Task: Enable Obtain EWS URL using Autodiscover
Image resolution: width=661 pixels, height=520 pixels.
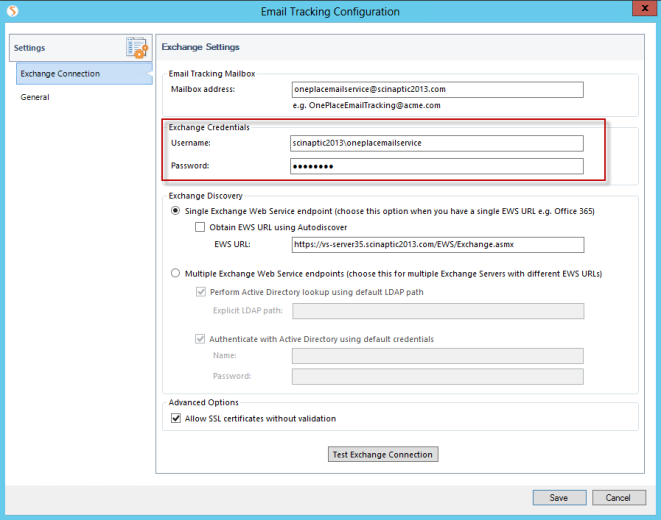Action: point(201,228)
